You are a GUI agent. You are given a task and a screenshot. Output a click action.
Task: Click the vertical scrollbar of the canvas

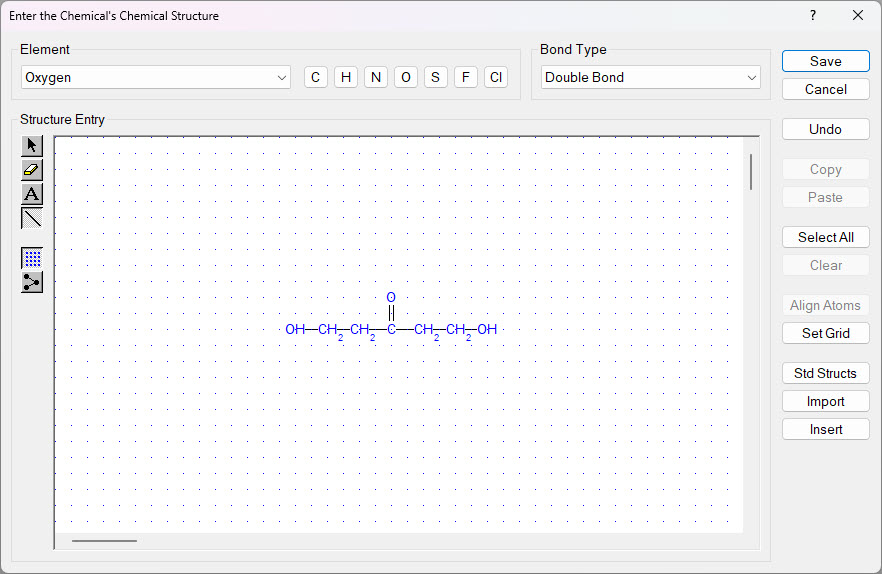751,172
